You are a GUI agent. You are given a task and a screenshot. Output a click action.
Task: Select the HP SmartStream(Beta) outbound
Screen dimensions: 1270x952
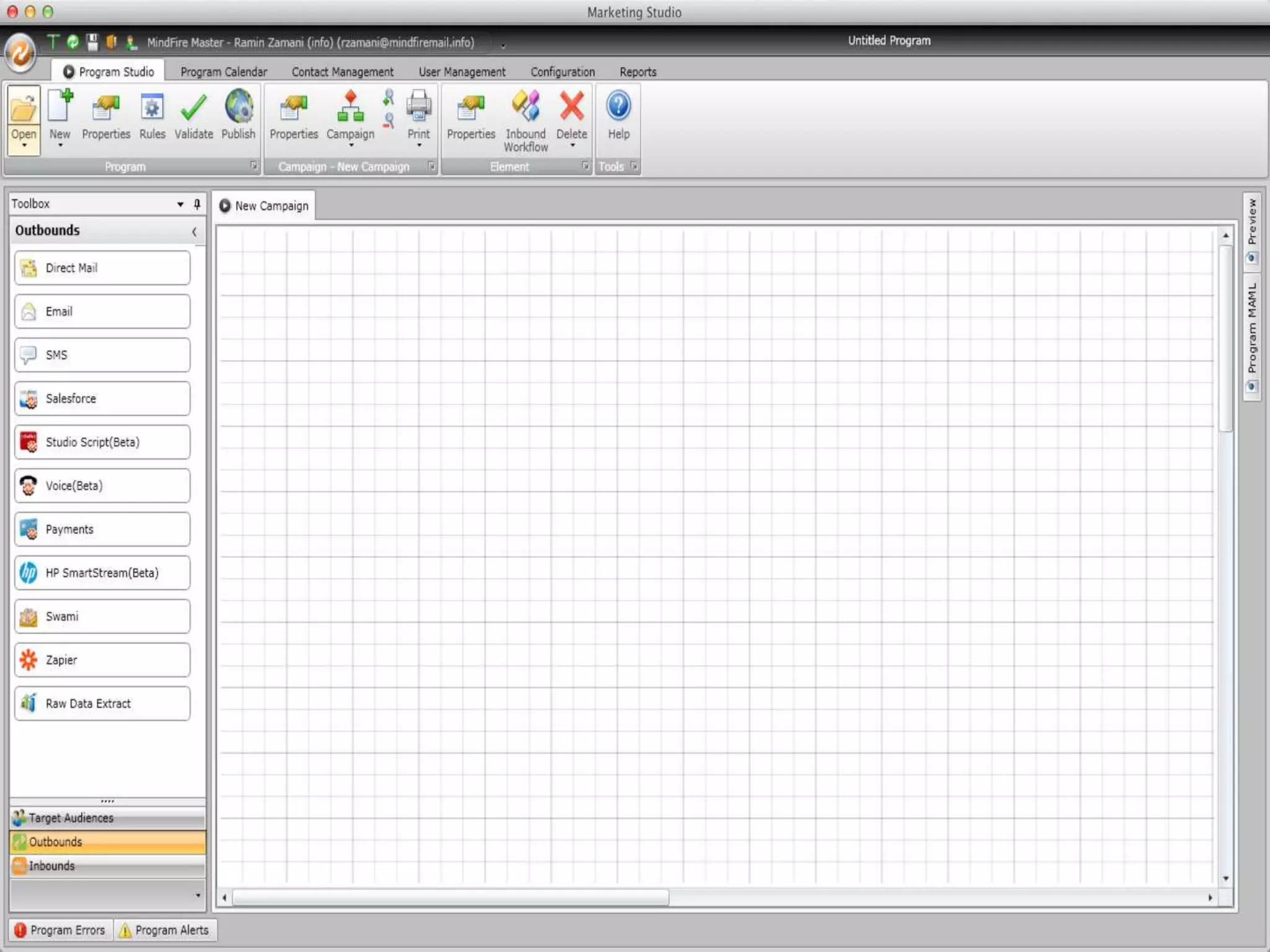[102, 573]
